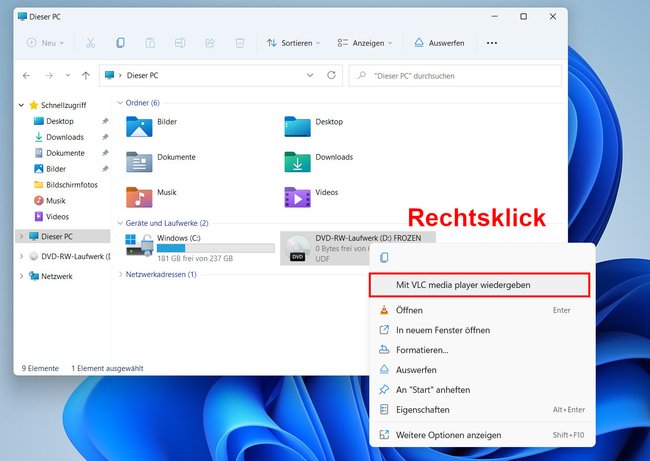Open the Anzeigen dropdown
Image resolution: width=650 pixels, height=461 pixels.
point(364,43)
